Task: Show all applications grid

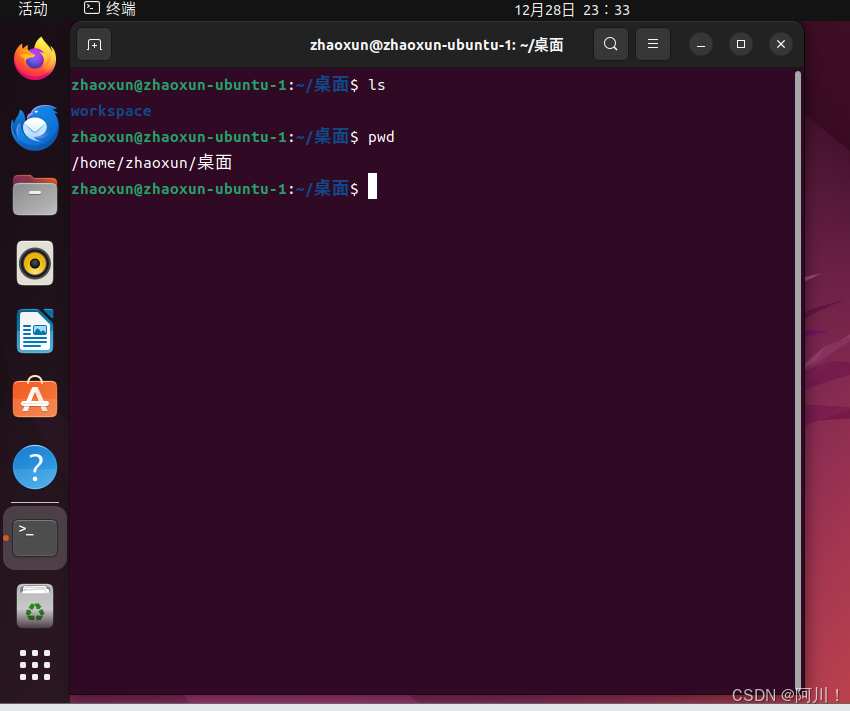Action: click(35, 665)
